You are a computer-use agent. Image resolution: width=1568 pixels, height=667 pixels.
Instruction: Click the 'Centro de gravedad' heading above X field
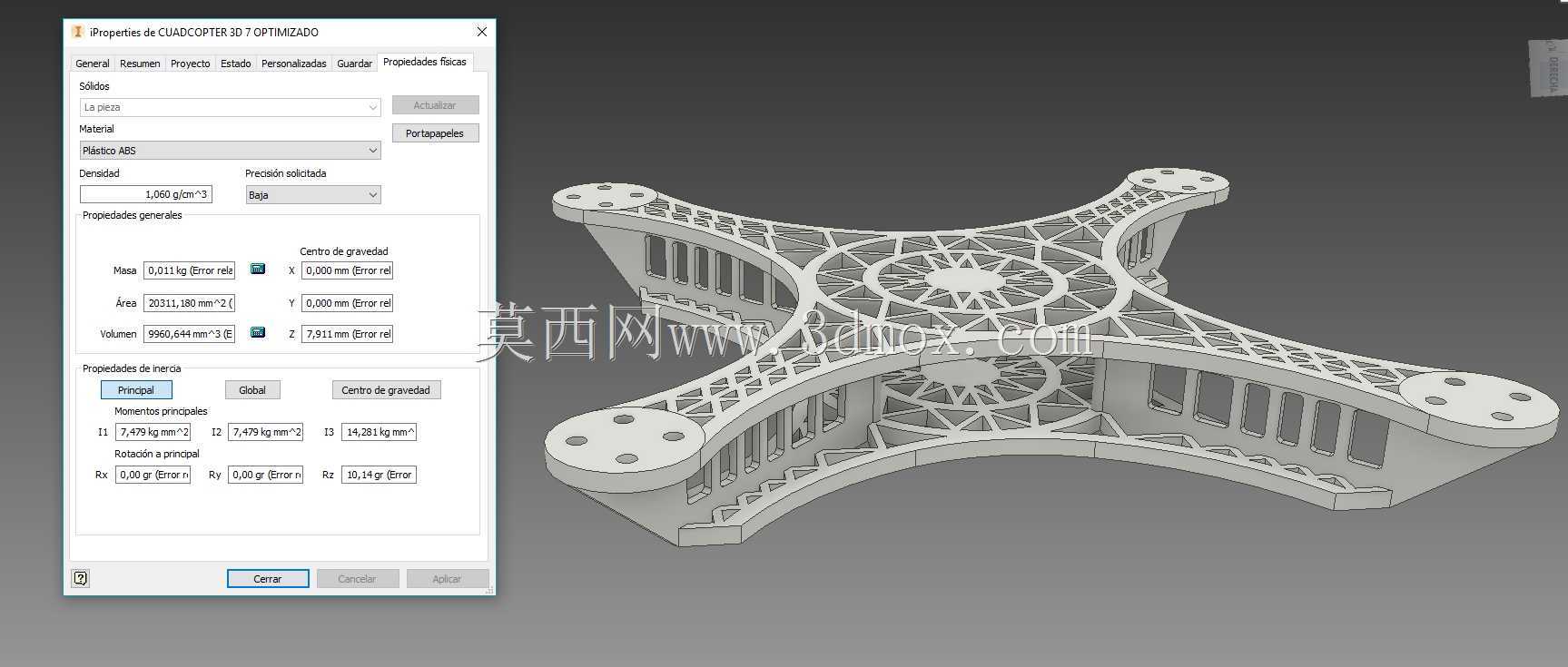click(x=344, y=251)
